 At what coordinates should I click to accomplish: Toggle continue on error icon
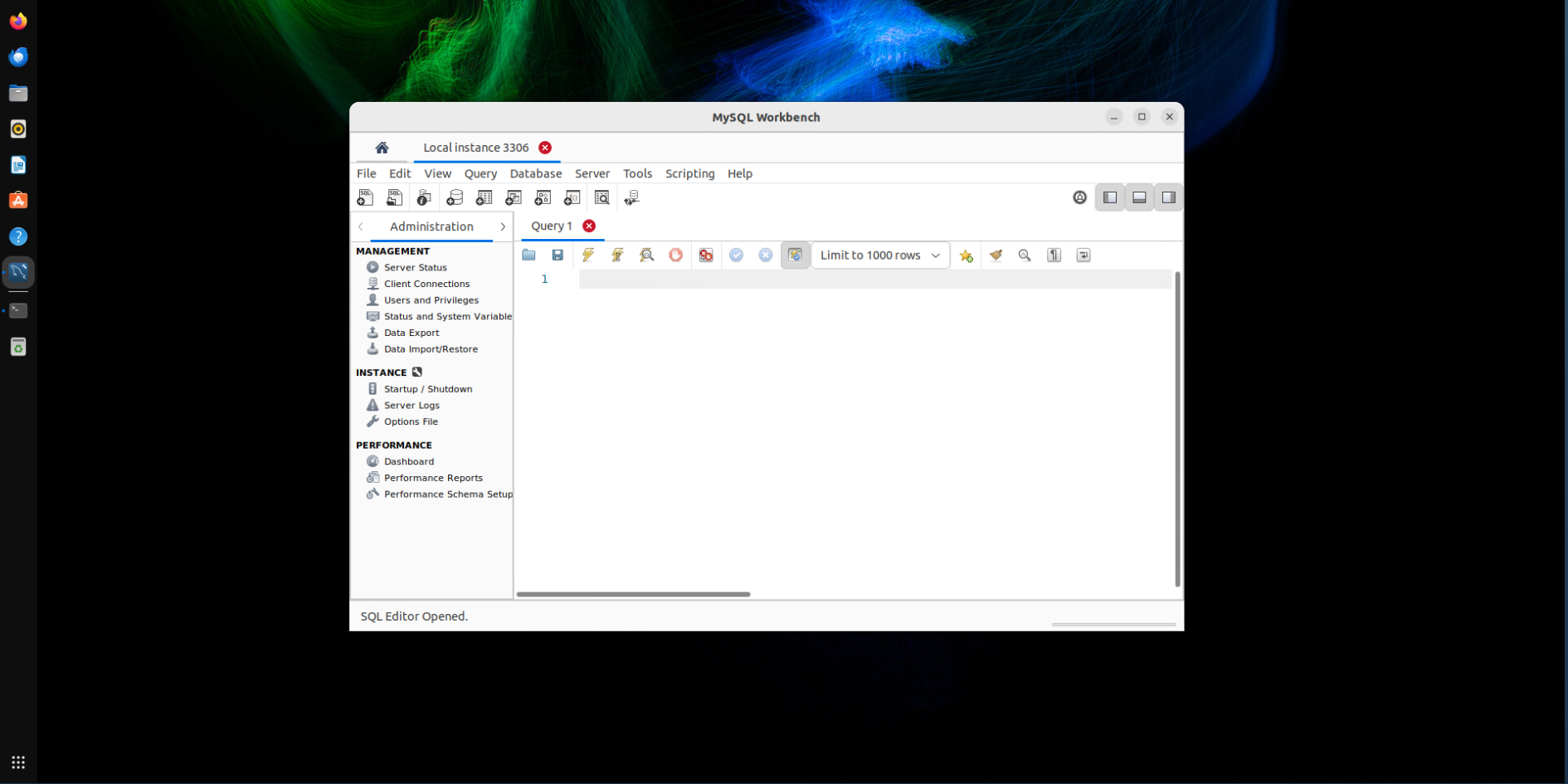pyautogui.click(x=706, y=255)
